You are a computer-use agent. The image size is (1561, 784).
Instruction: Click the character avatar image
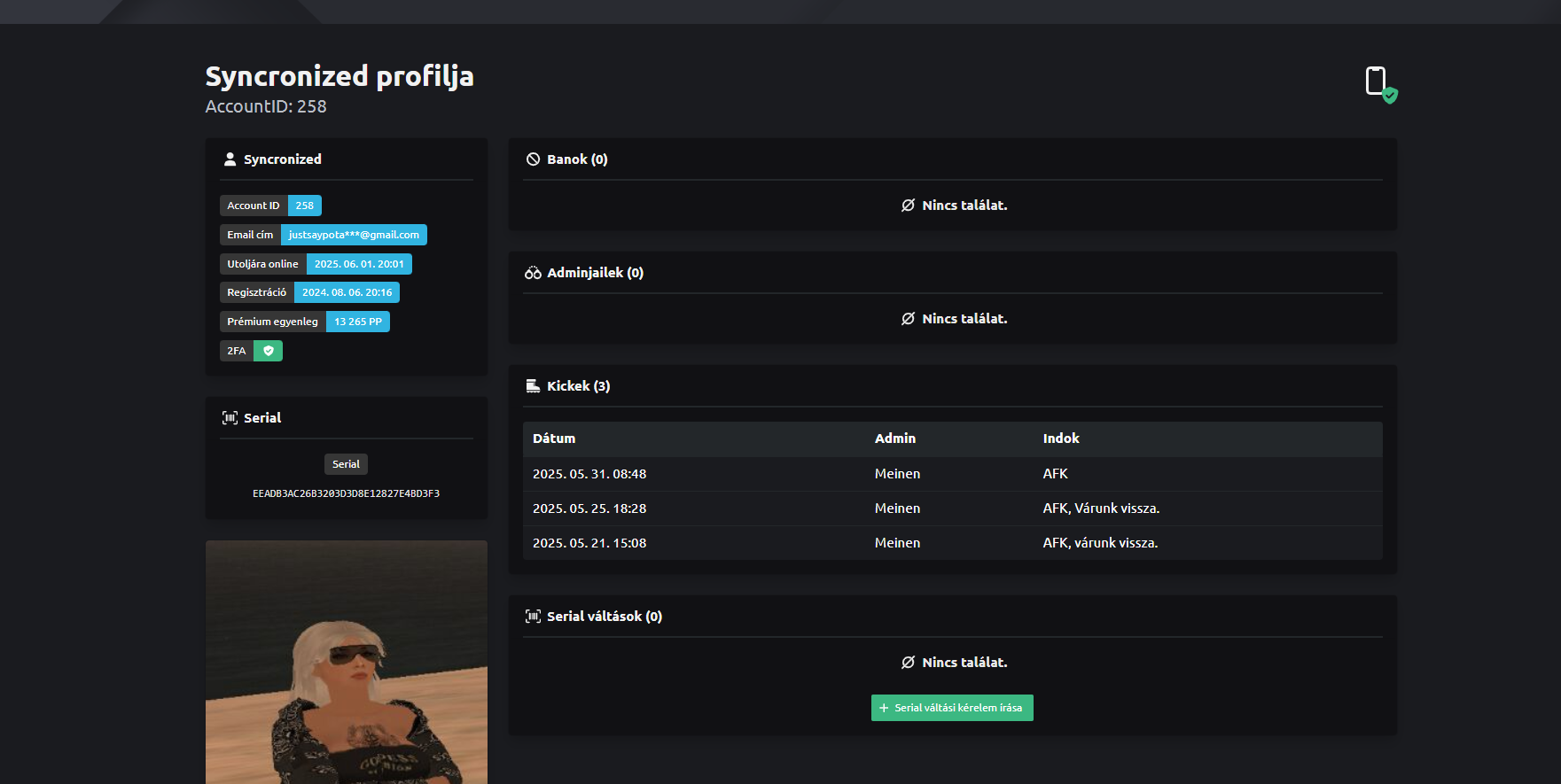point(347,662)
